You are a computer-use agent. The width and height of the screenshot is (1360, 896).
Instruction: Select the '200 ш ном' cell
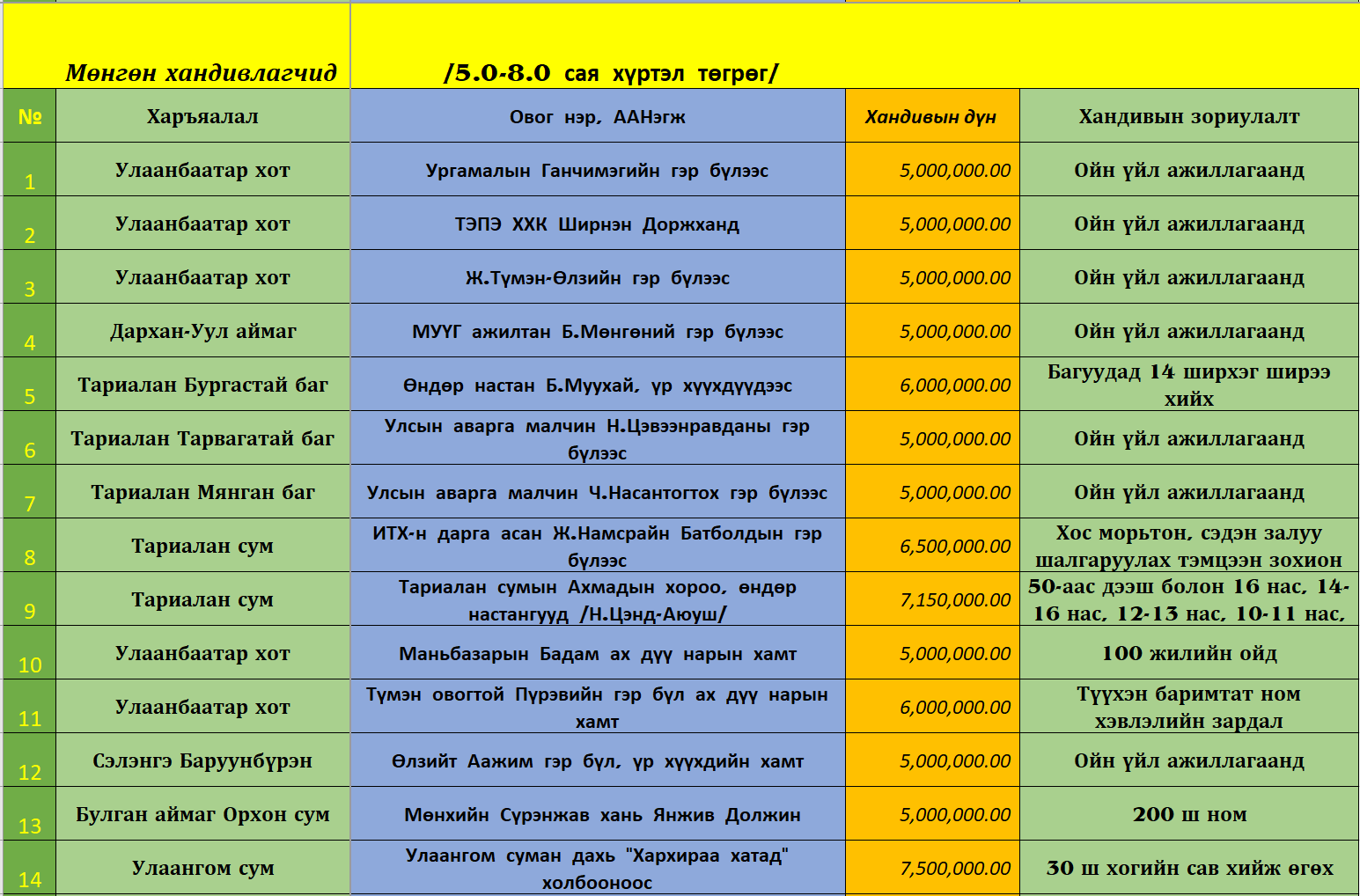click(x=1188, y=814)
